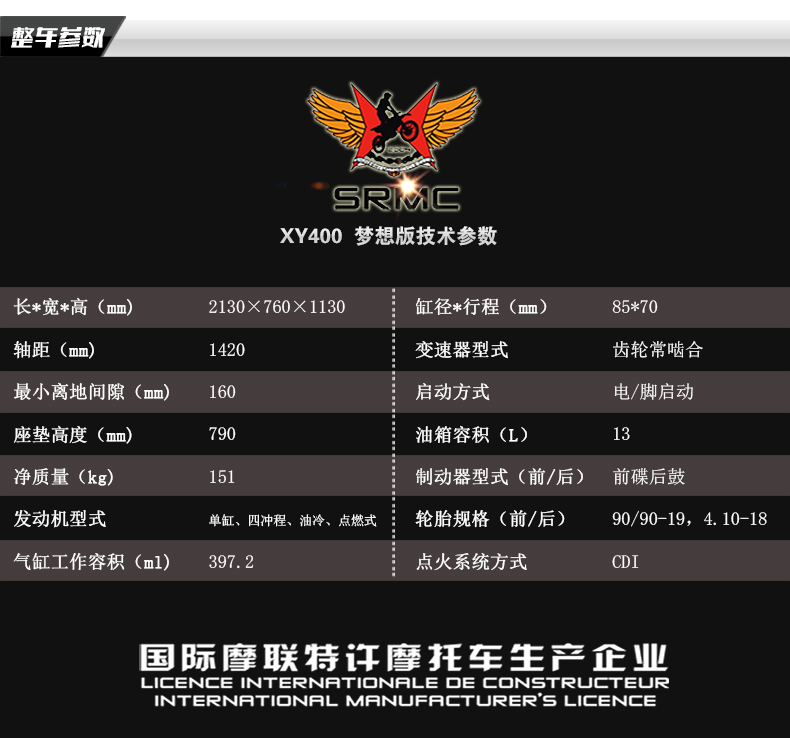
Task: Click the 前碟后鼓 brake type value
Action: point(649,477)
